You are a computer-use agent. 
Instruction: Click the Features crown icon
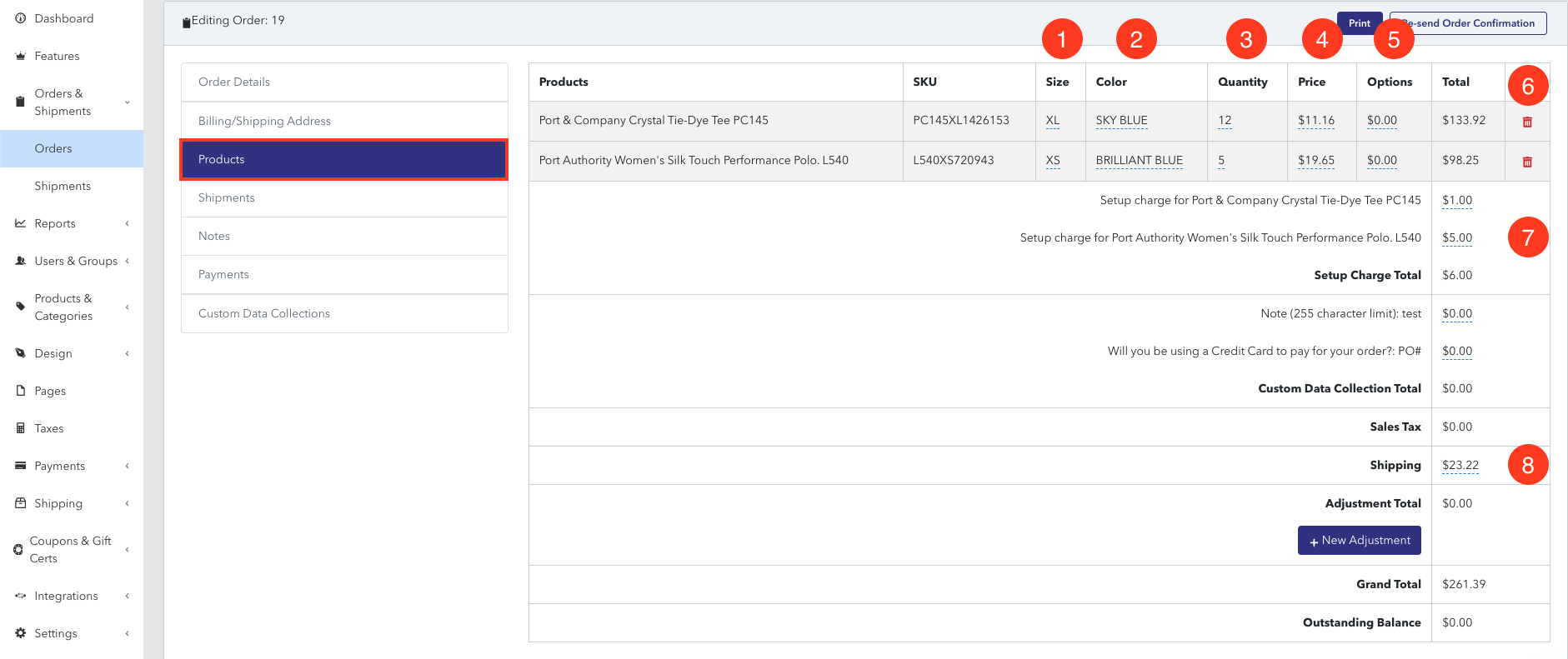[20, 56]
